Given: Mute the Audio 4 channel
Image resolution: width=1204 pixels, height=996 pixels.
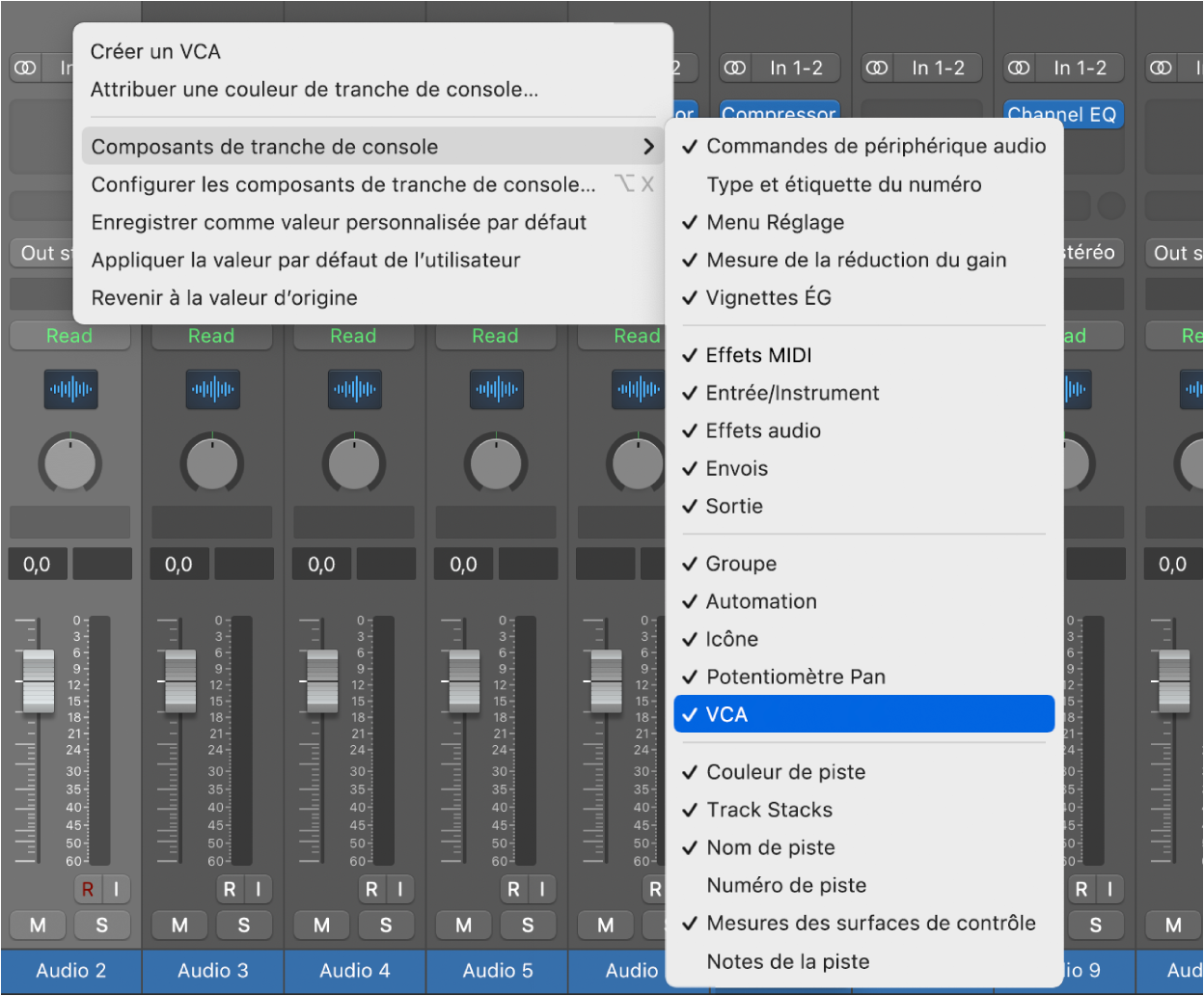Looking at the screenshot, I should 320,925.
